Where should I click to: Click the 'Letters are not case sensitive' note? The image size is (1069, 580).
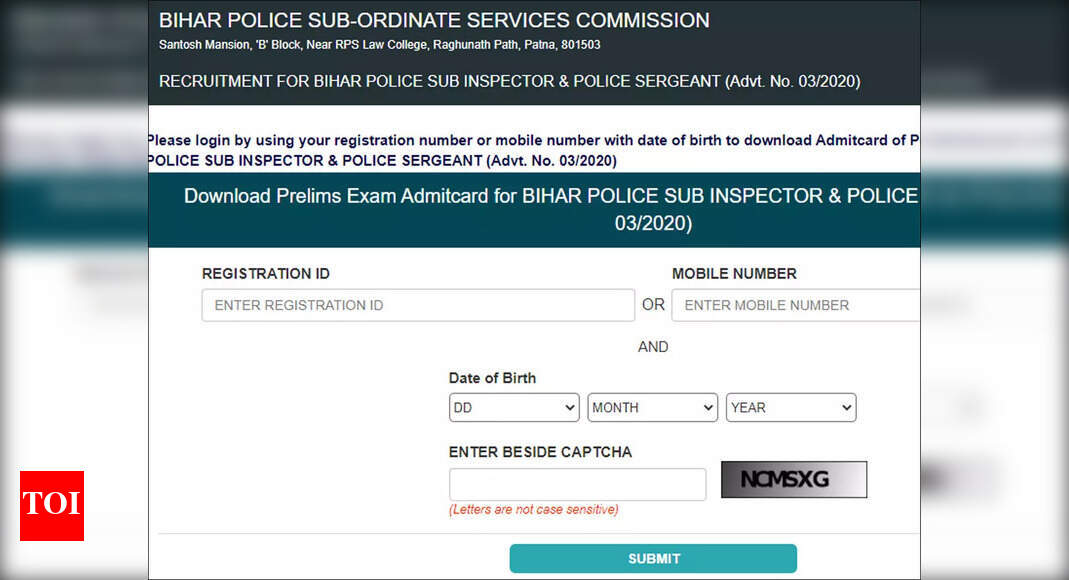534,510
